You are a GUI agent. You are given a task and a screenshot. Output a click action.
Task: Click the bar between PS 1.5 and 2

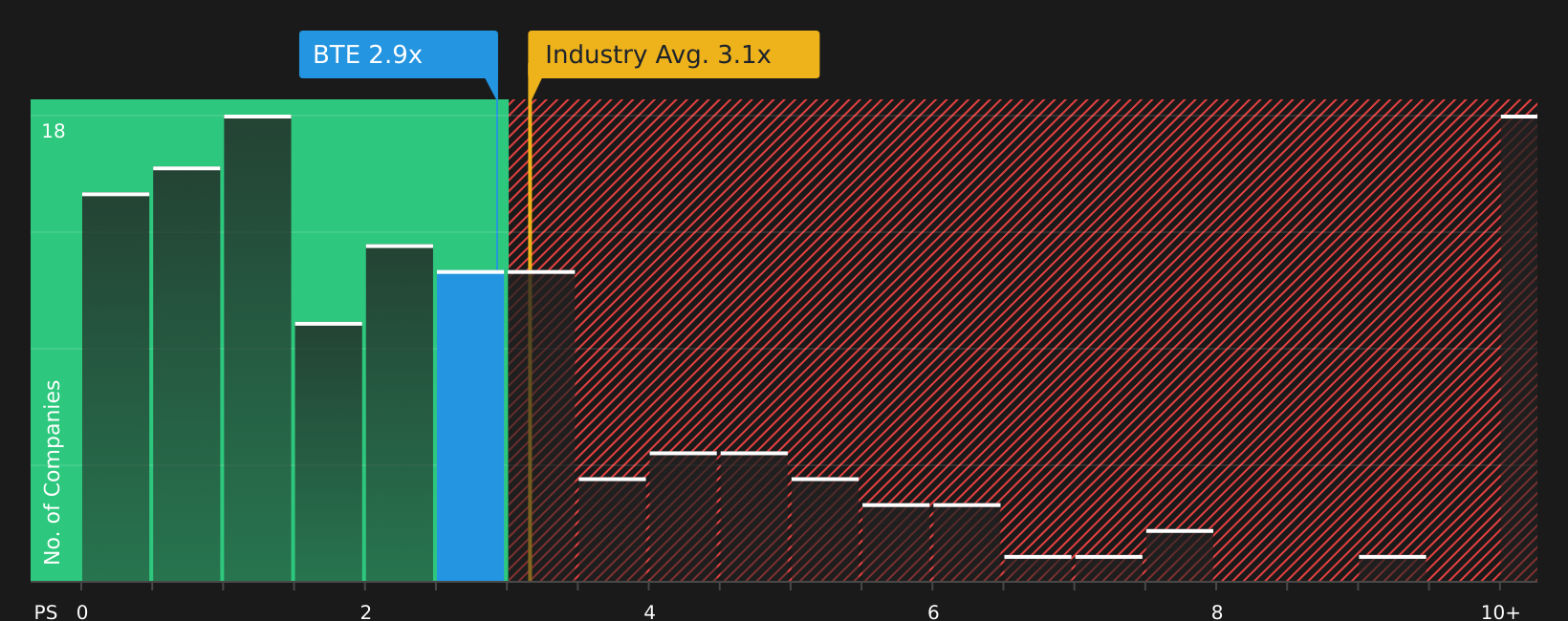[x=329, y=452]
